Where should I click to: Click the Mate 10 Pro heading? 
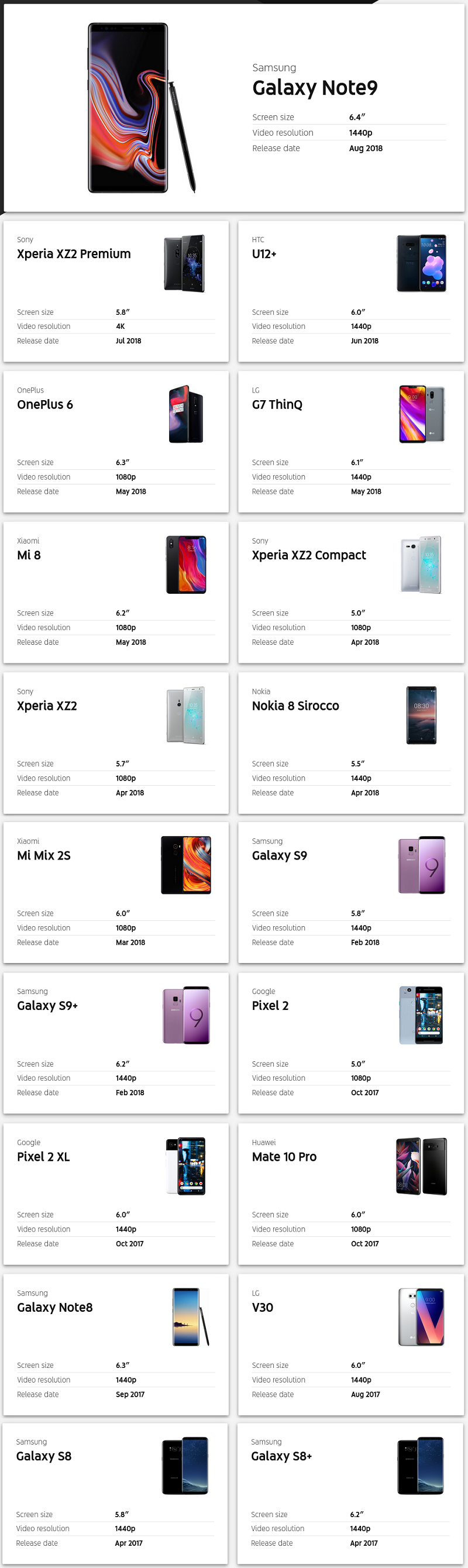click(284, 1157)
